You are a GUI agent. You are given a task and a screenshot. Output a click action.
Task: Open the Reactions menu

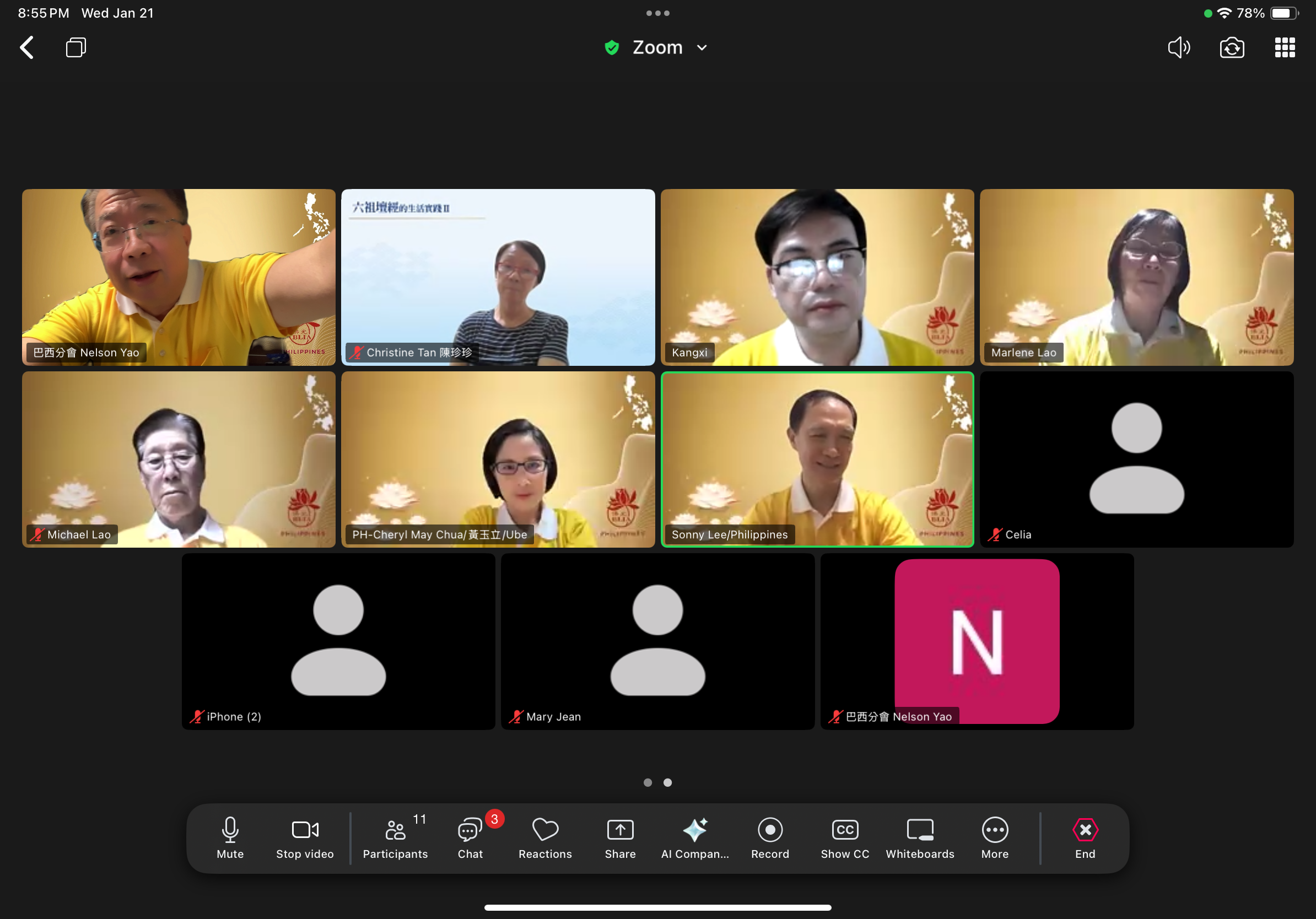(544, 837)
